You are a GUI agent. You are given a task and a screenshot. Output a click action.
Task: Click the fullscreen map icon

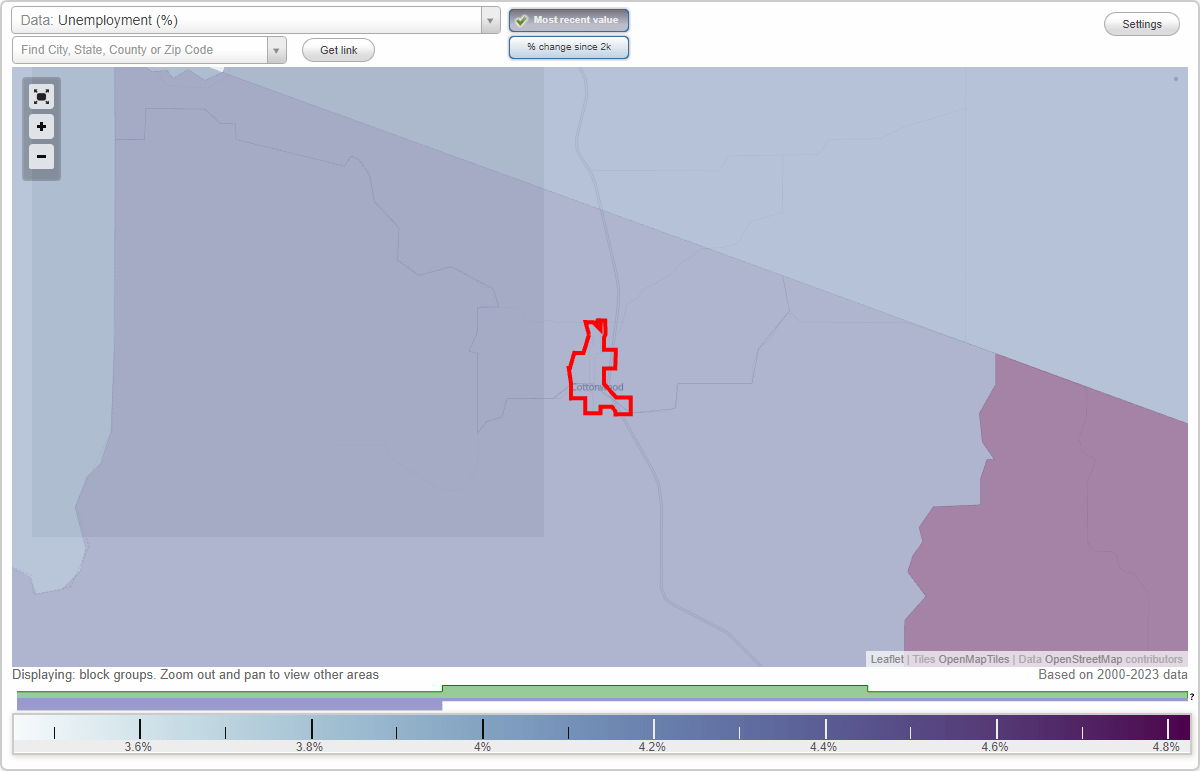(x=41, y=97)
